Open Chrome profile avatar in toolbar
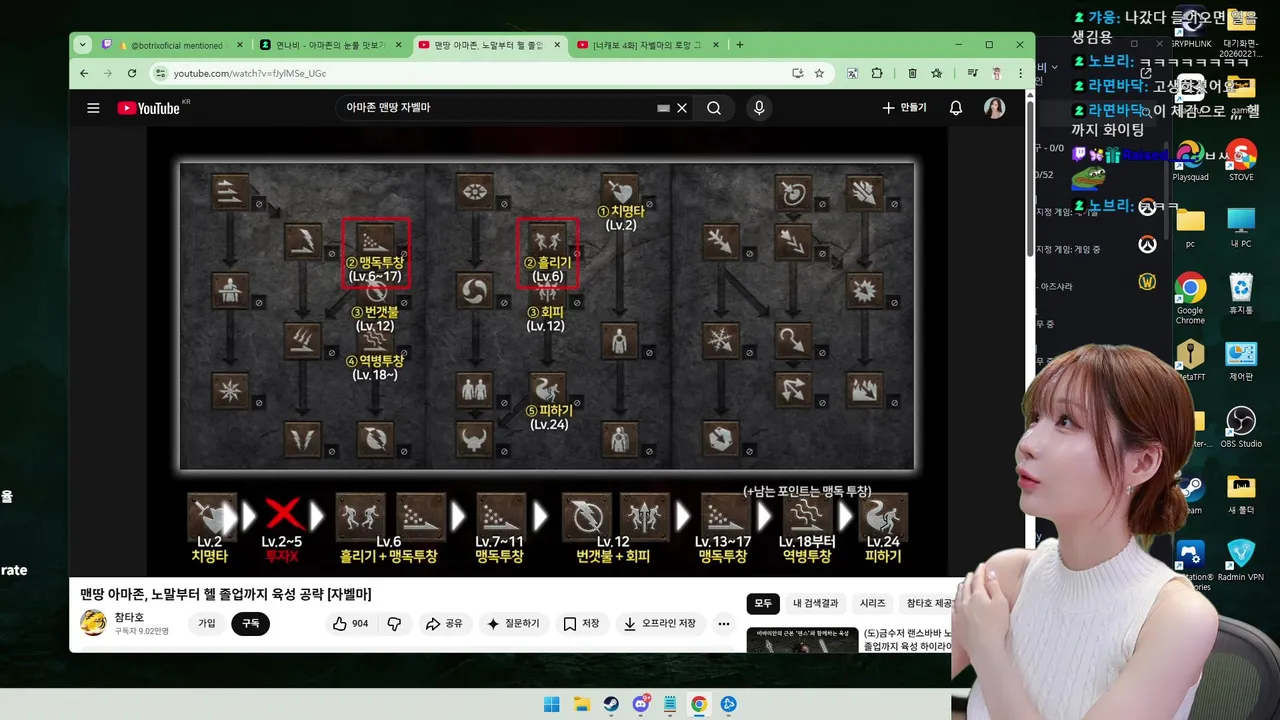 point(996,73)
